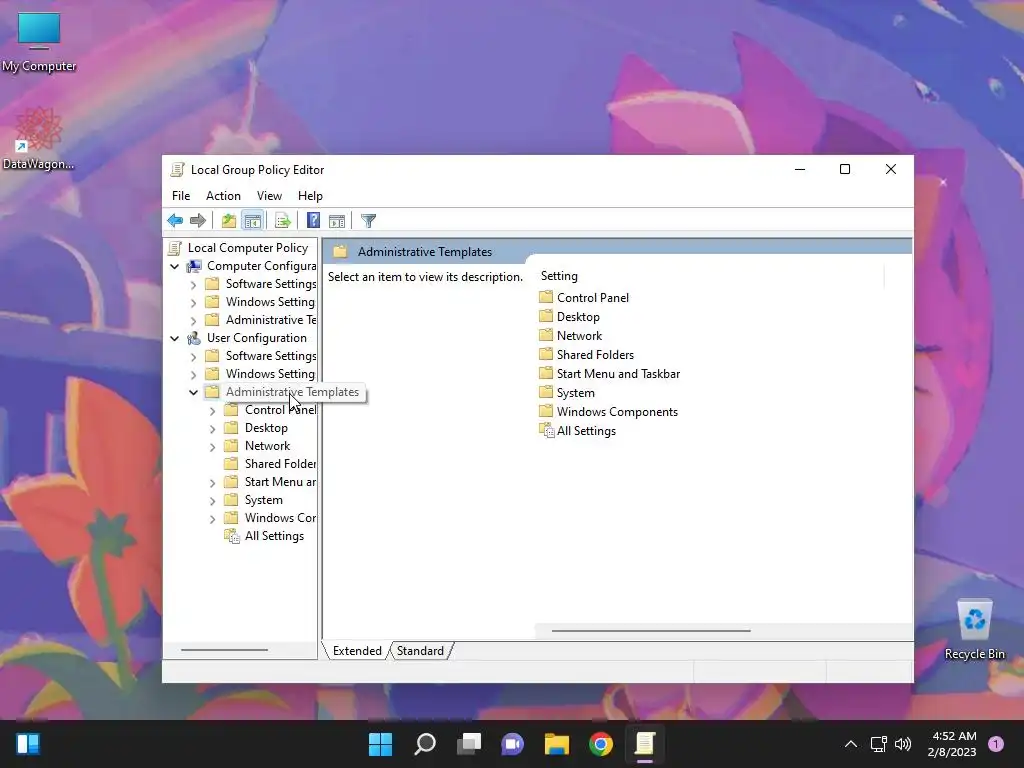This screenshot has width=1024, height=768.
Task: Expand Windows Settings under Computer Configuration
Action: point(193,302)
